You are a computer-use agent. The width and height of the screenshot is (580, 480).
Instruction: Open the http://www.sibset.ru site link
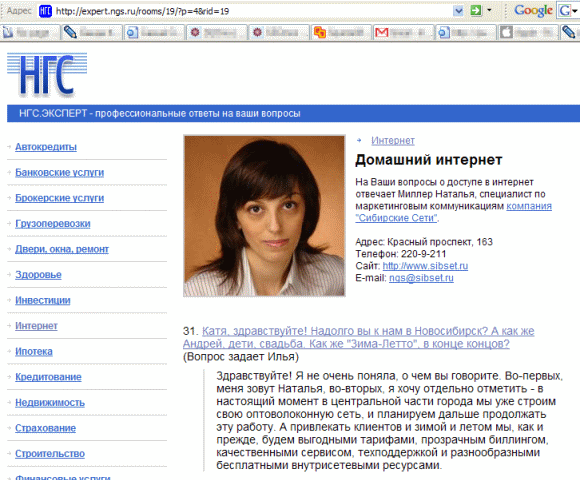(x=425, y=266)
